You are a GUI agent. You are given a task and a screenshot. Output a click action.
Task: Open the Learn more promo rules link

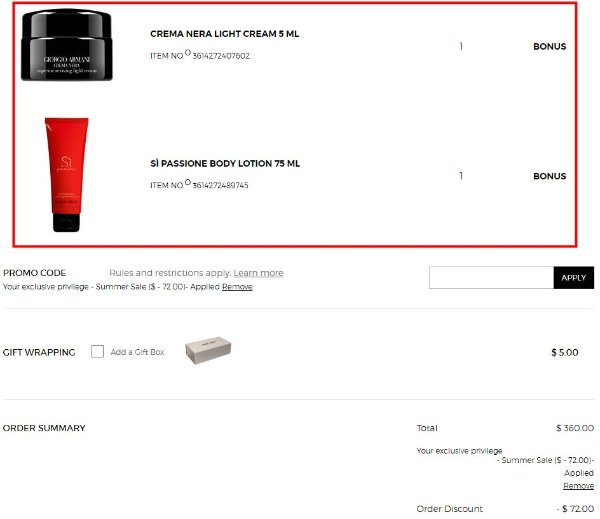pos(258,273)
